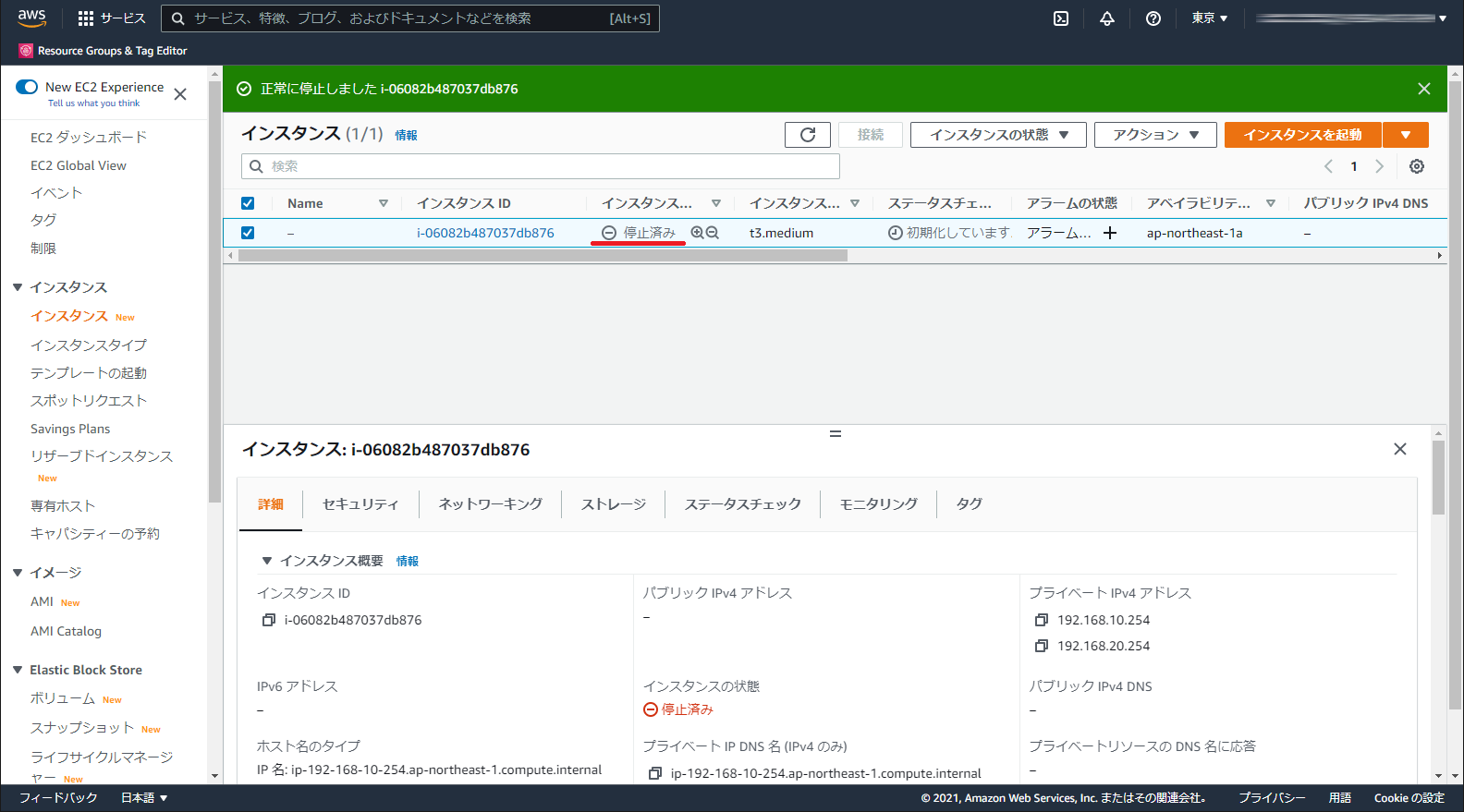Switch to the ストレージ tab
1464x812 pixels.
[613, 504]
